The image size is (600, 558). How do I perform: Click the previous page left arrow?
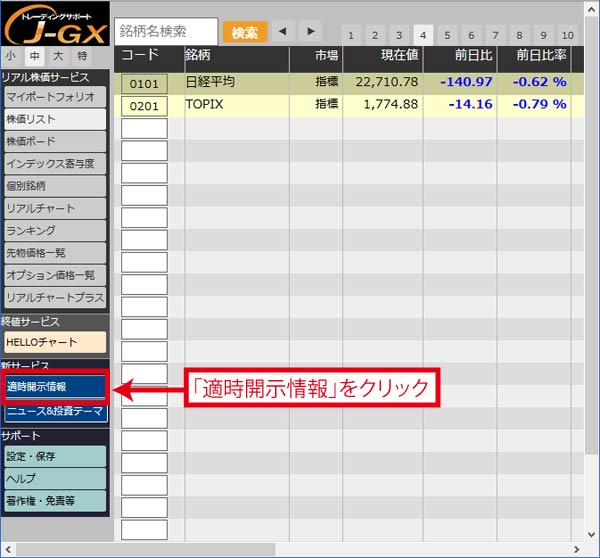(282, 32)
